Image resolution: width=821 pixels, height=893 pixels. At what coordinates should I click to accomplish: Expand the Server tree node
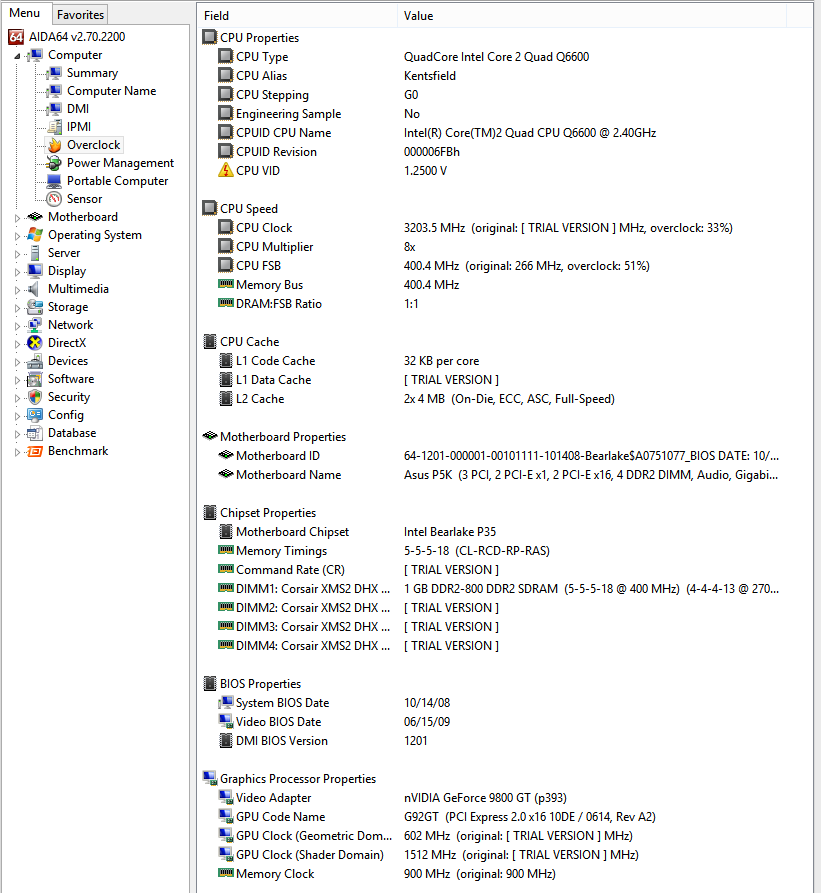coord(18,255)
